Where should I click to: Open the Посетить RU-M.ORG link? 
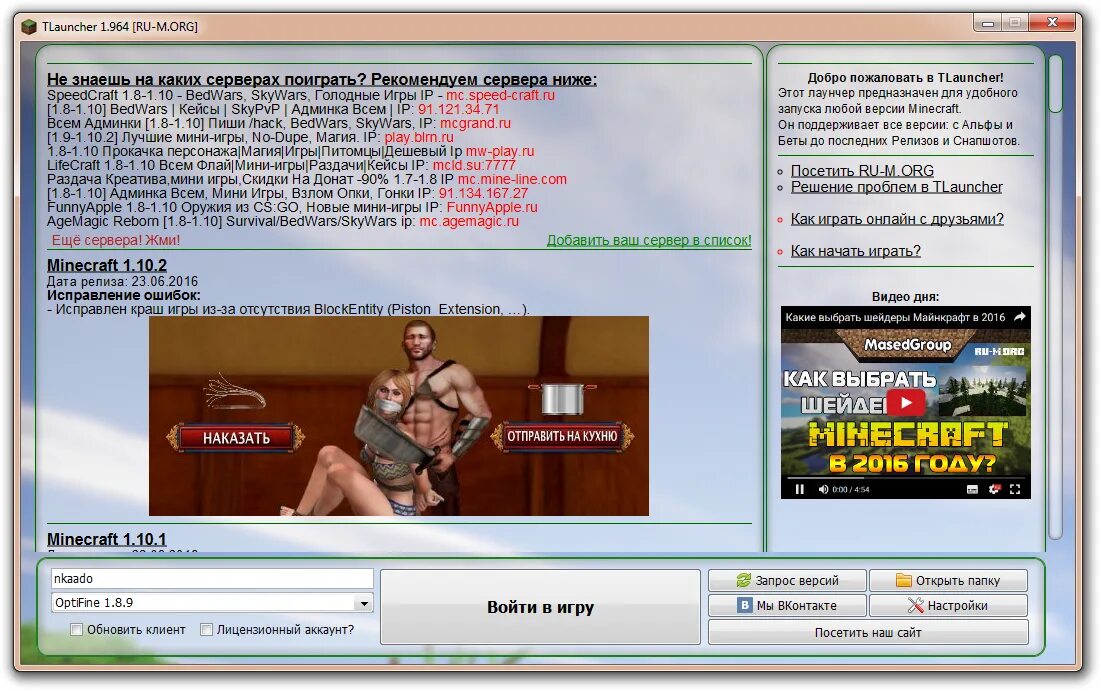coord(862,171)
